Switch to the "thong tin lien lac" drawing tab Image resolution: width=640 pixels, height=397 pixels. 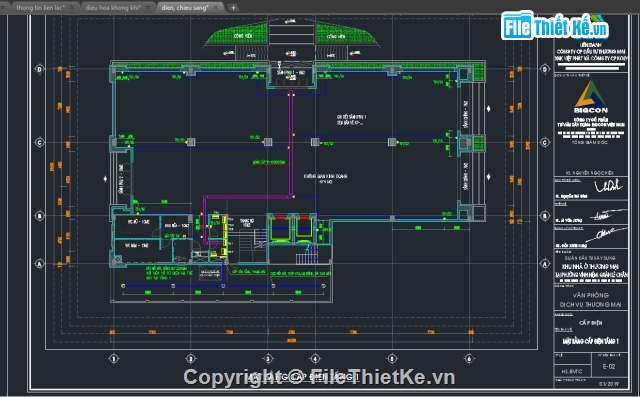click(41, 8)
